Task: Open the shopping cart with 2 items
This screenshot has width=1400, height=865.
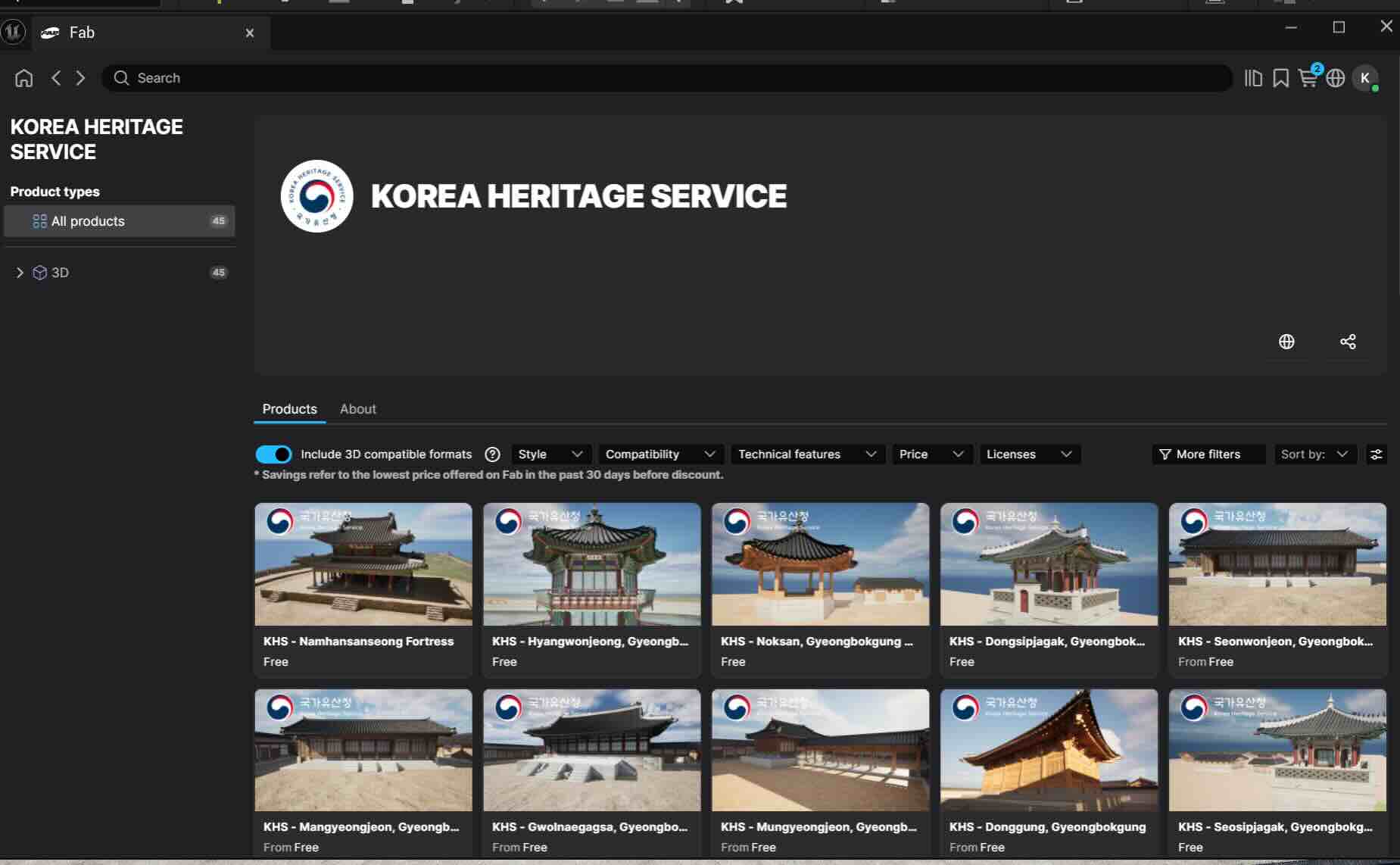Action: point(1308,78)
